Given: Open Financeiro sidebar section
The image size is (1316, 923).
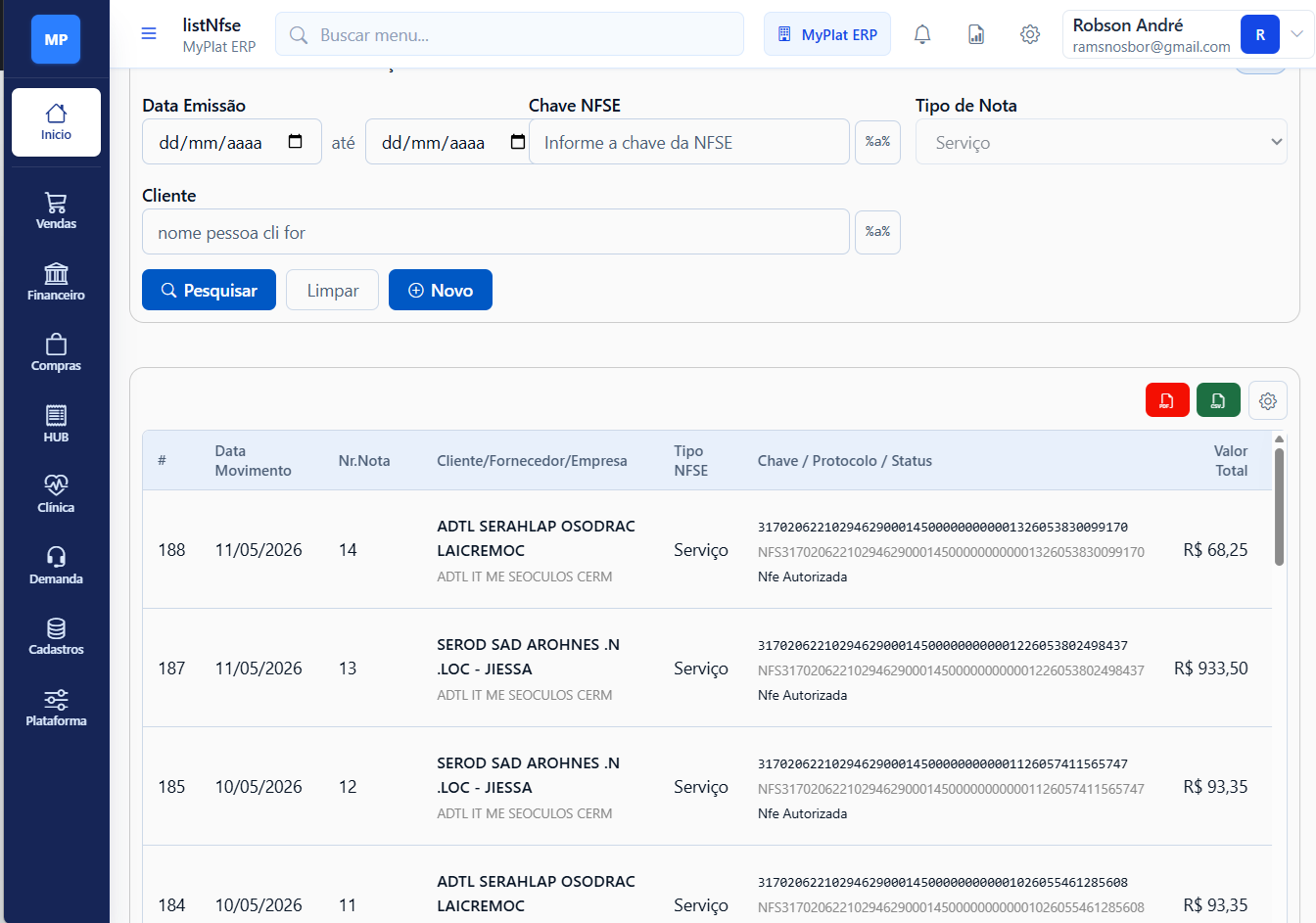Looking at the screenshot, I should click(56, 282).
